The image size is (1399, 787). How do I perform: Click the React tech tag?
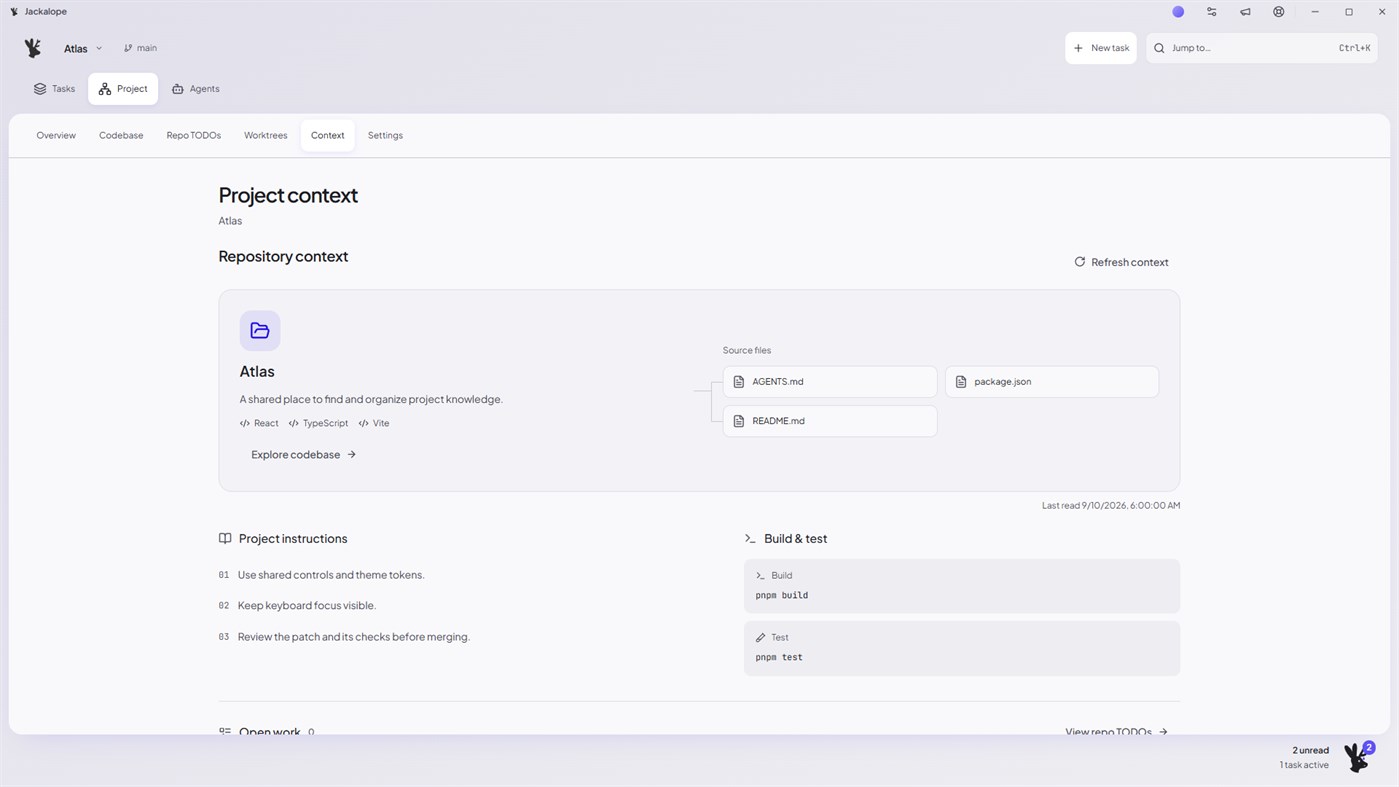(x=259, y=423)
